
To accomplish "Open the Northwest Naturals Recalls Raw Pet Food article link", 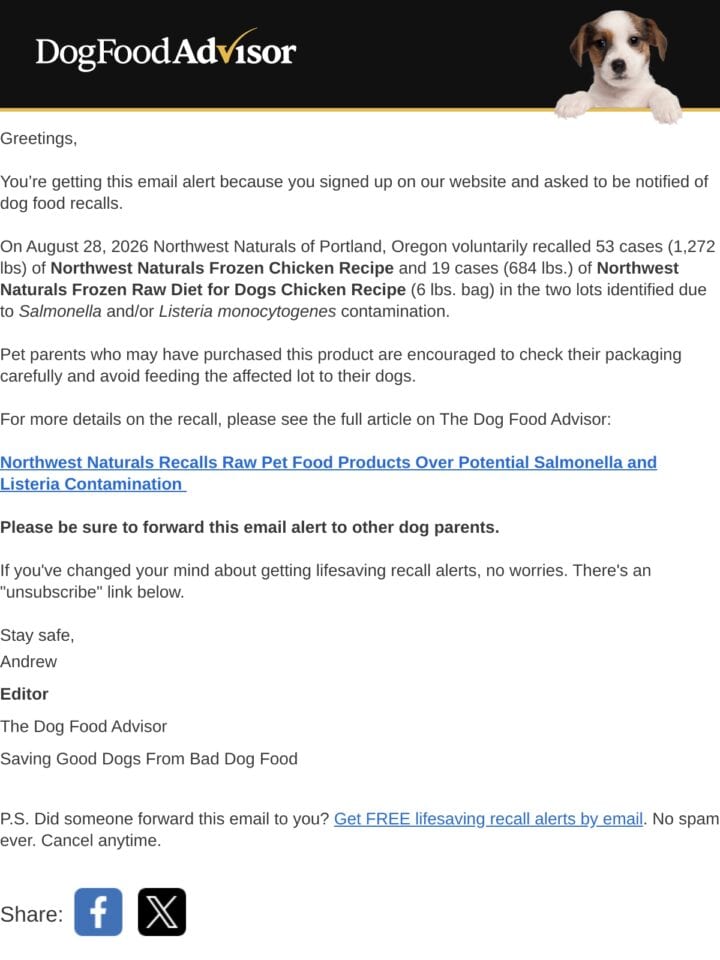I will [328, 473].
